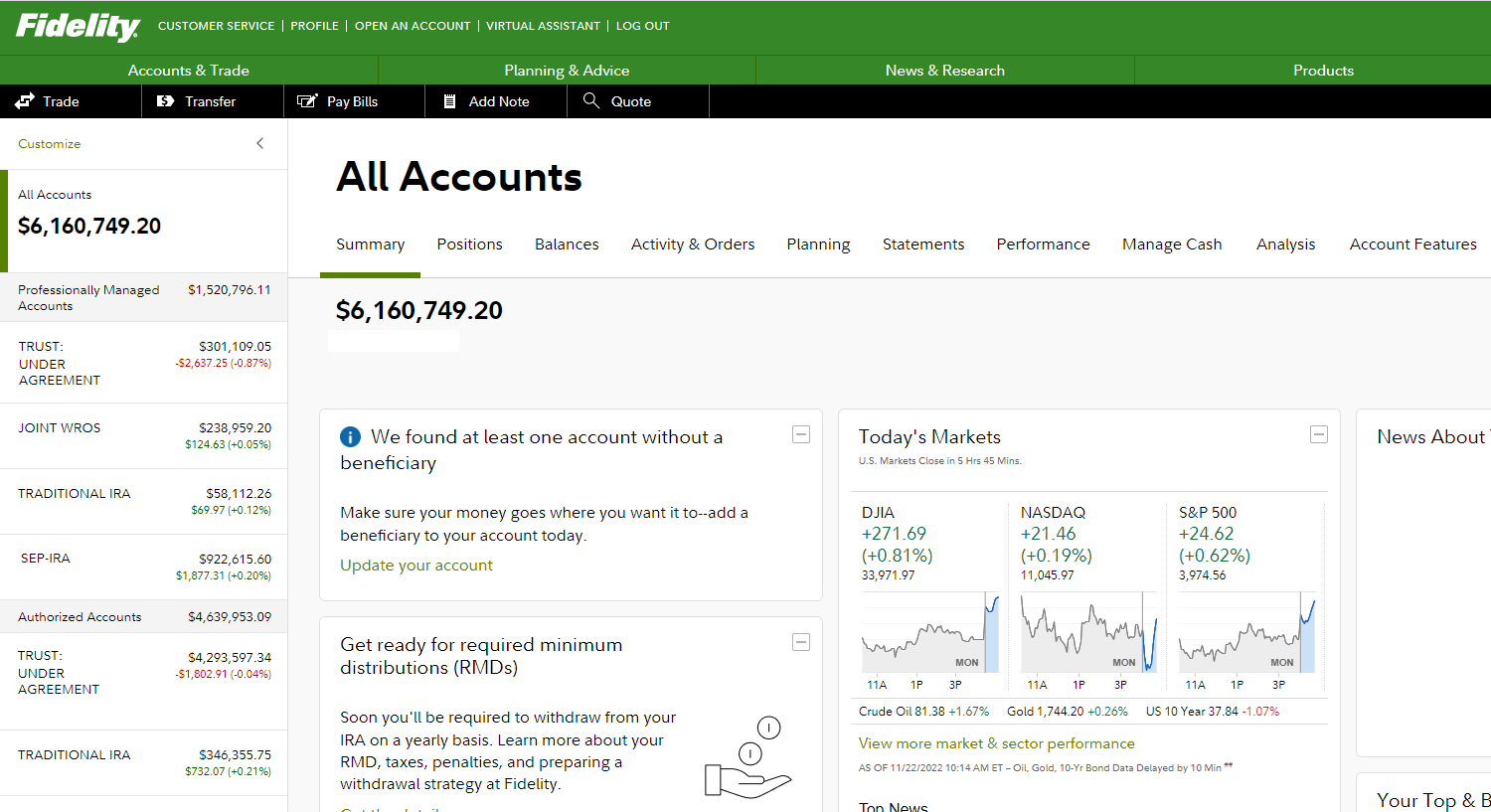Image resolution: width=1491 pixels, height=812 pixels.
Task: Open the Accounts & Trade menu
Action: click(189, 71)
